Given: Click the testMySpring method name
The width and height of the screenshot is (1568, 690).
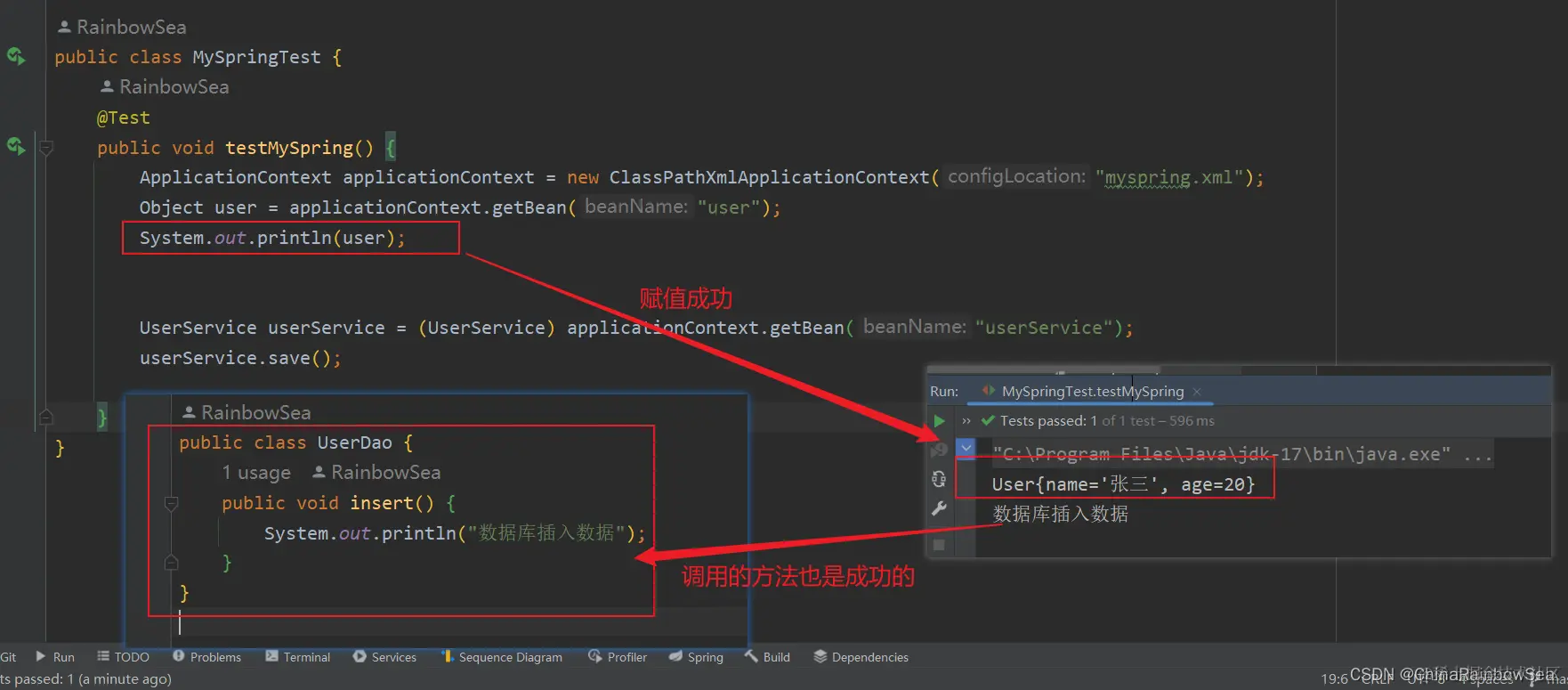Looking at the screenshot, I should (289, 148).
